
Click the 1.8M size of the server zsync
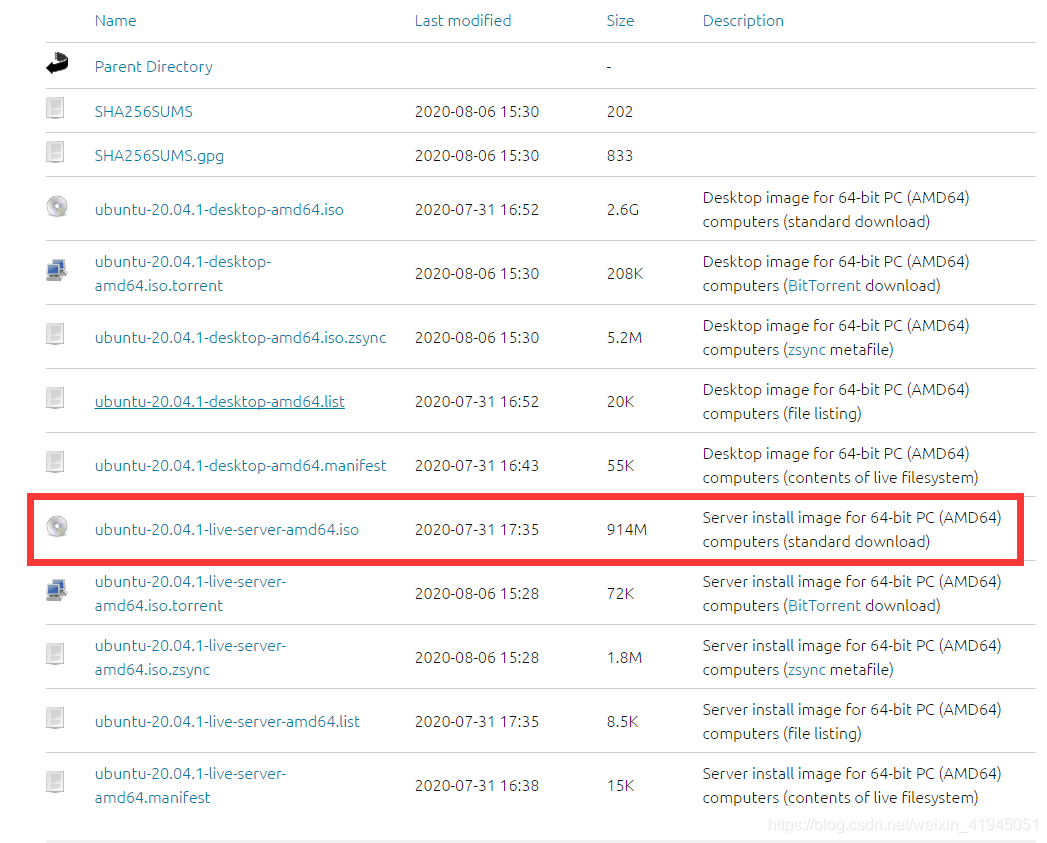tap(624, 658)
